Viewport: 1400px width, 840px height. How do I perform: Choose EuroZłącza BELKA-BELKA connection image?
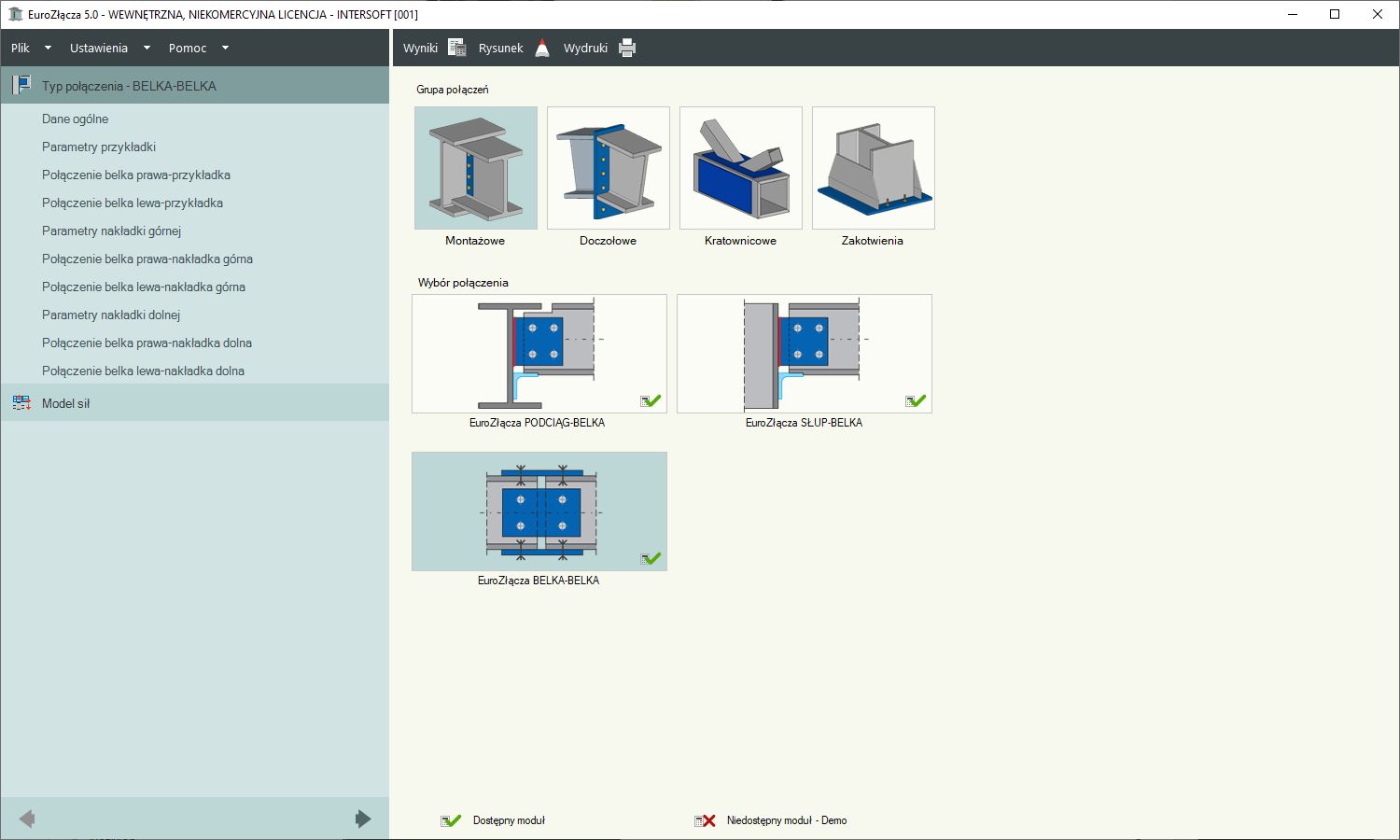pyautogui.click(x=539, y=511)
